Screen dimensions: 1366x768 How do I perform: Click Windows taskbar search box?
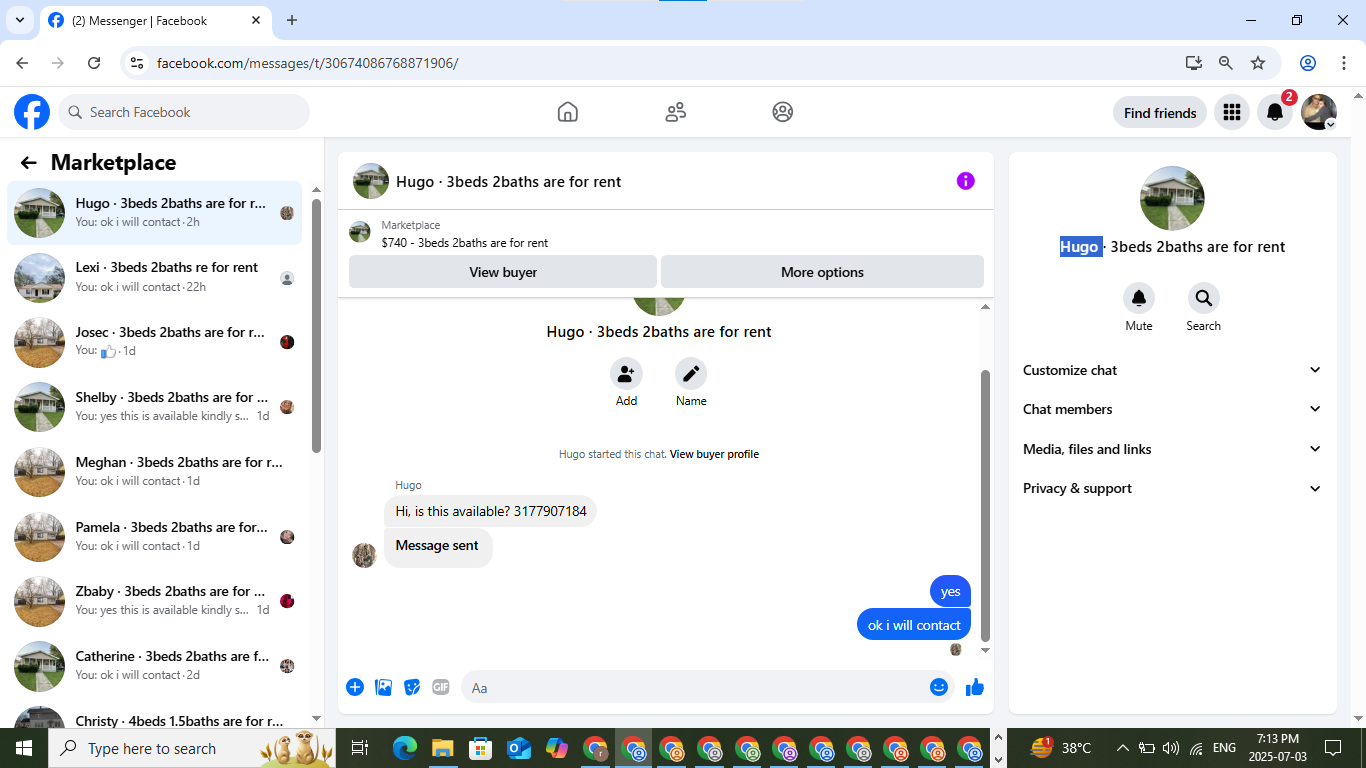[192, 748]
